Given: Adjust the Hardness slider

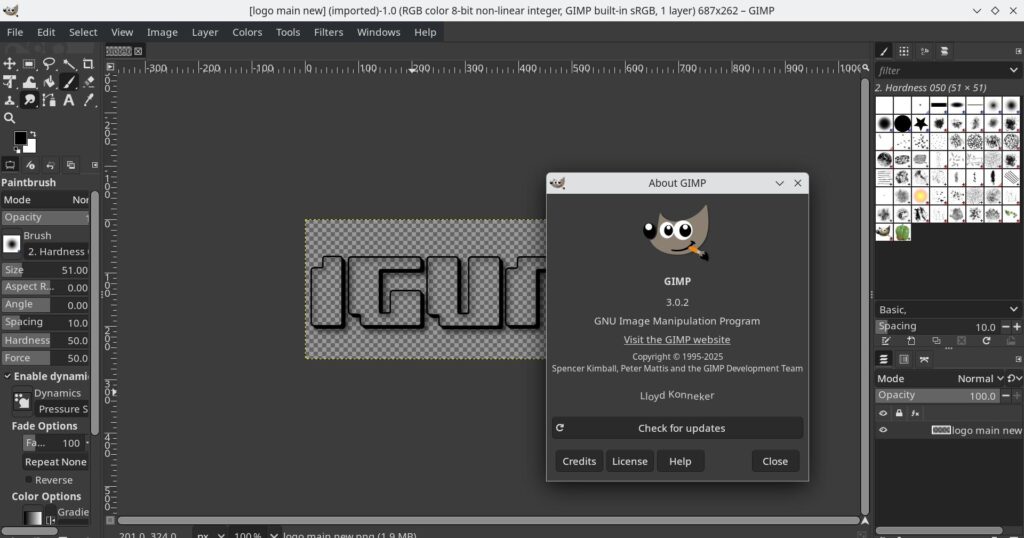Looking at the screenshot, I should 45,340.
